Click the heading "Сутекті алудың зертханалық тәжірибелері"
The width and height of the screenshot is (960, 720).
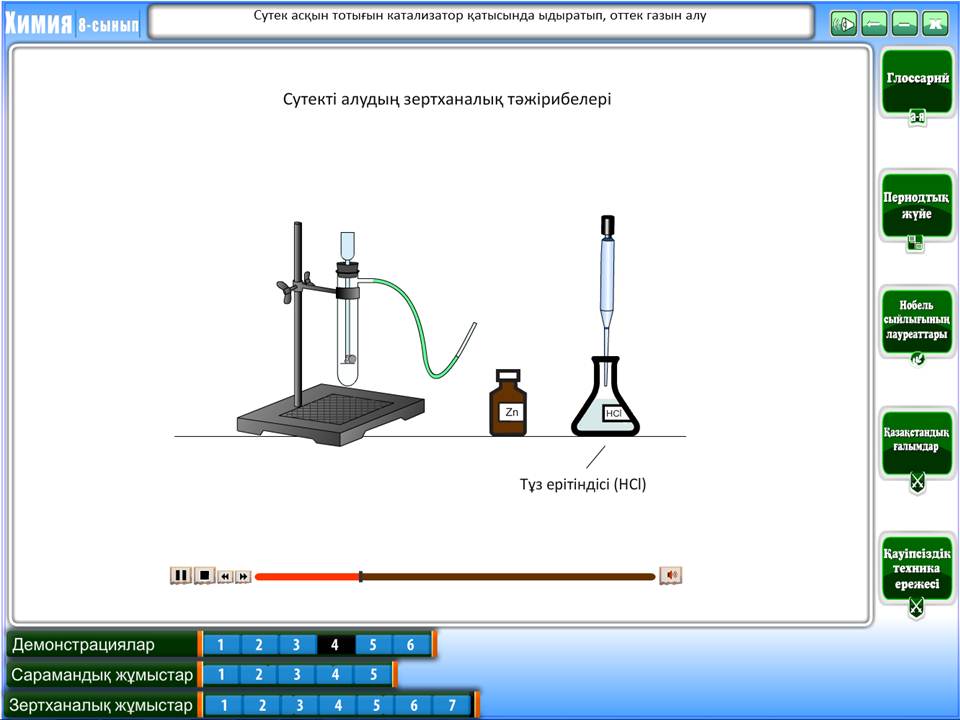[x=447, y=99]
